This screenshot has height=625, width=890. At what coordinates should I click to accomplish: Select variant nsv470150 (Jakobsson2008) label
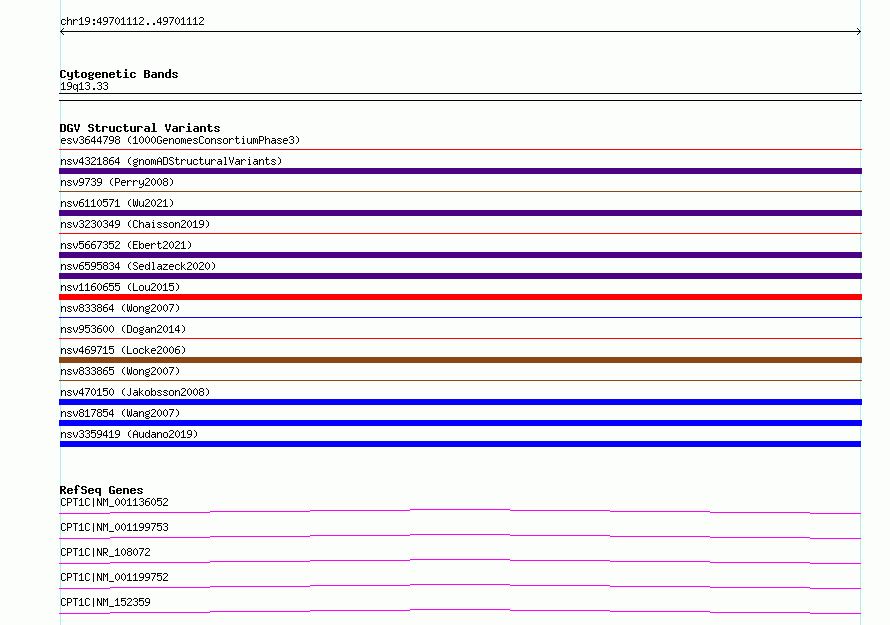click(x=135, y=392)
